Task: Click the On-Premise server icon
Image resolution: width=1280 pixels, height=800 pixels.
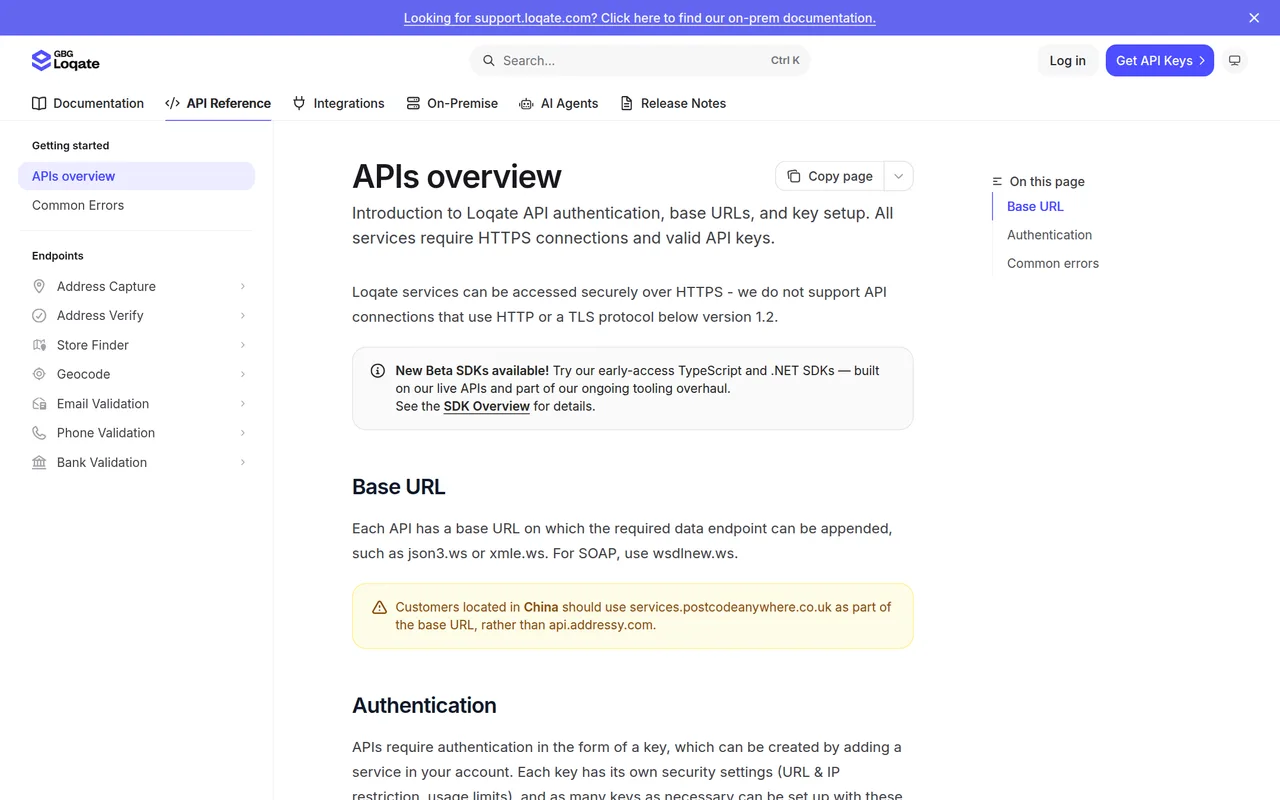Action: [413, 103]
